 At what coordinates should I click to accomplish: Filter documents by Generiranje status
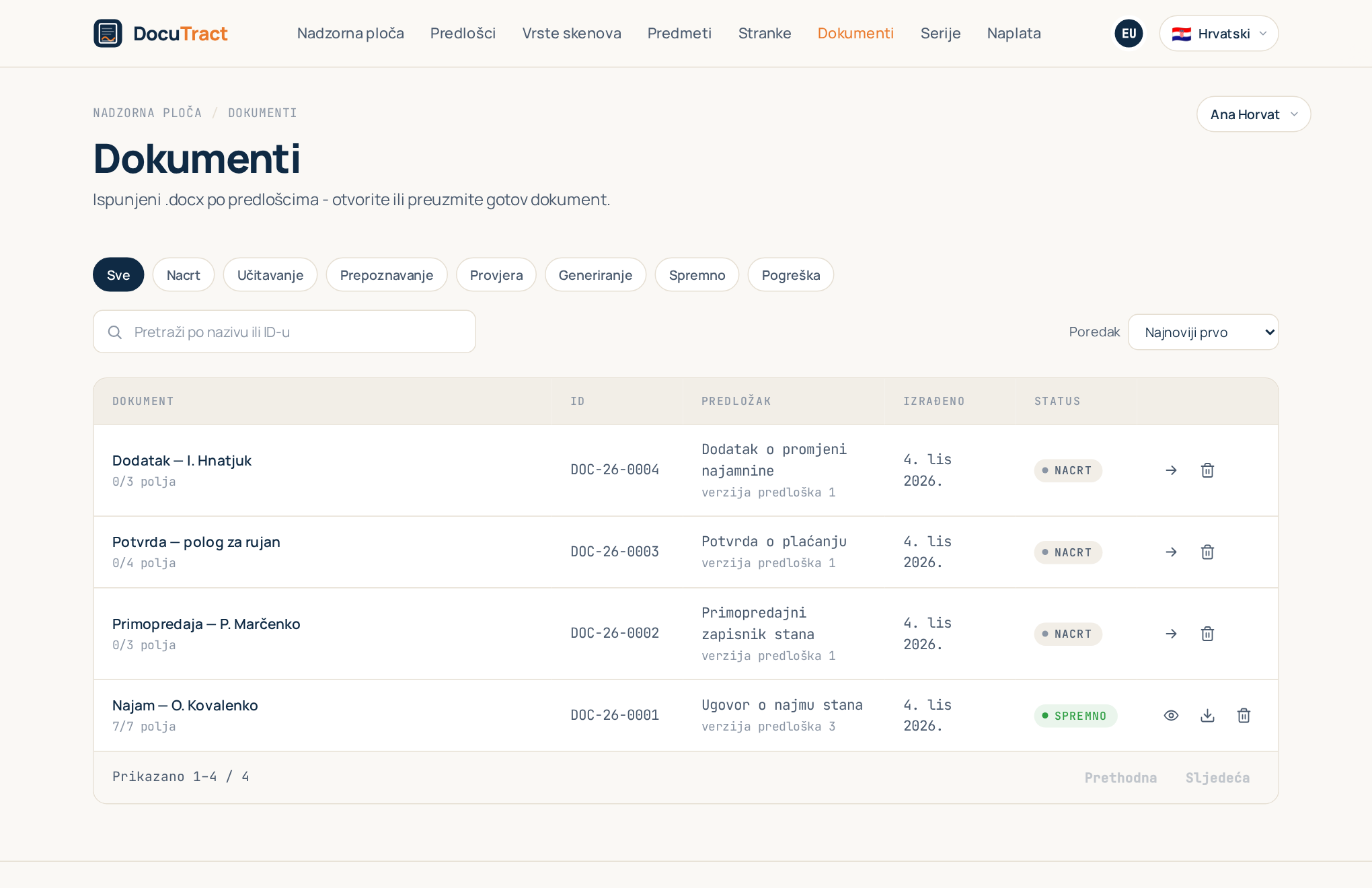(x=595, y=275)
